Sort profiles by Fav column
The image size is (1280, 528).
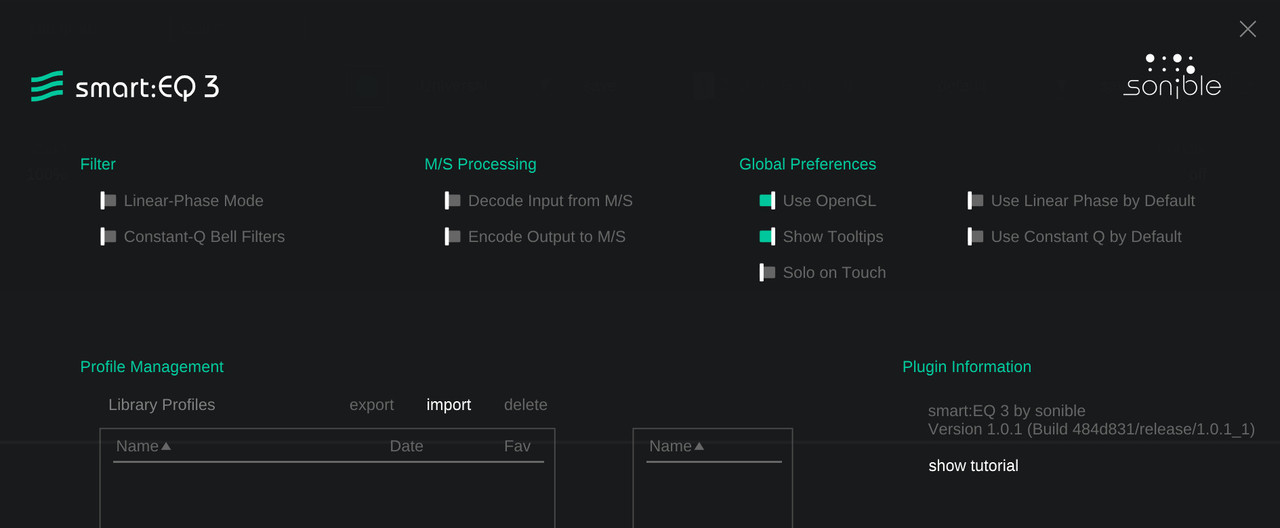517,446
